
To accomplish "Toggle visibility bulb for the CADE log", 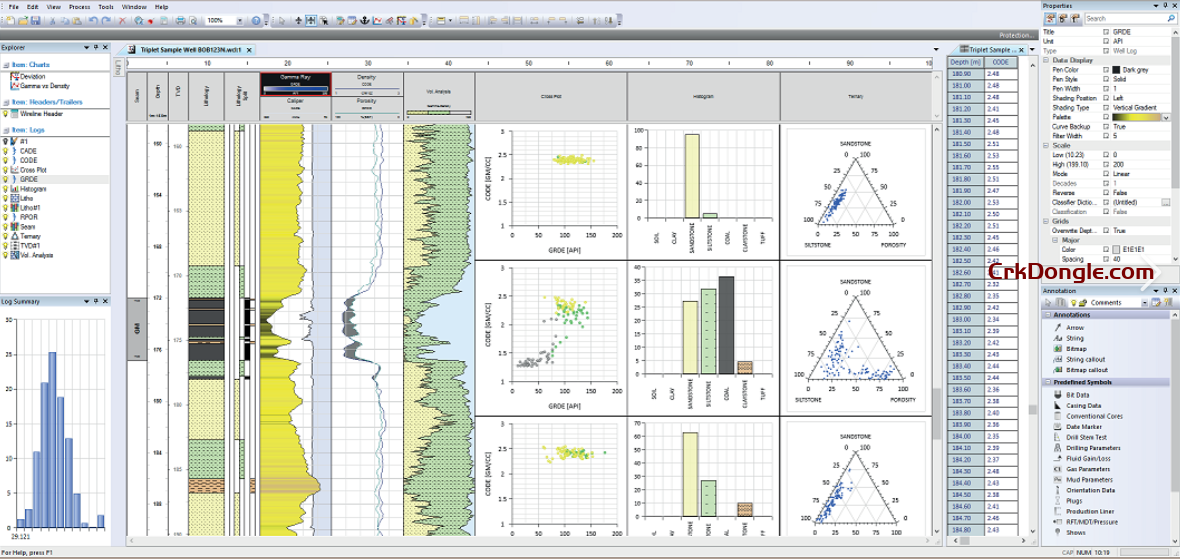I will 6,151.
